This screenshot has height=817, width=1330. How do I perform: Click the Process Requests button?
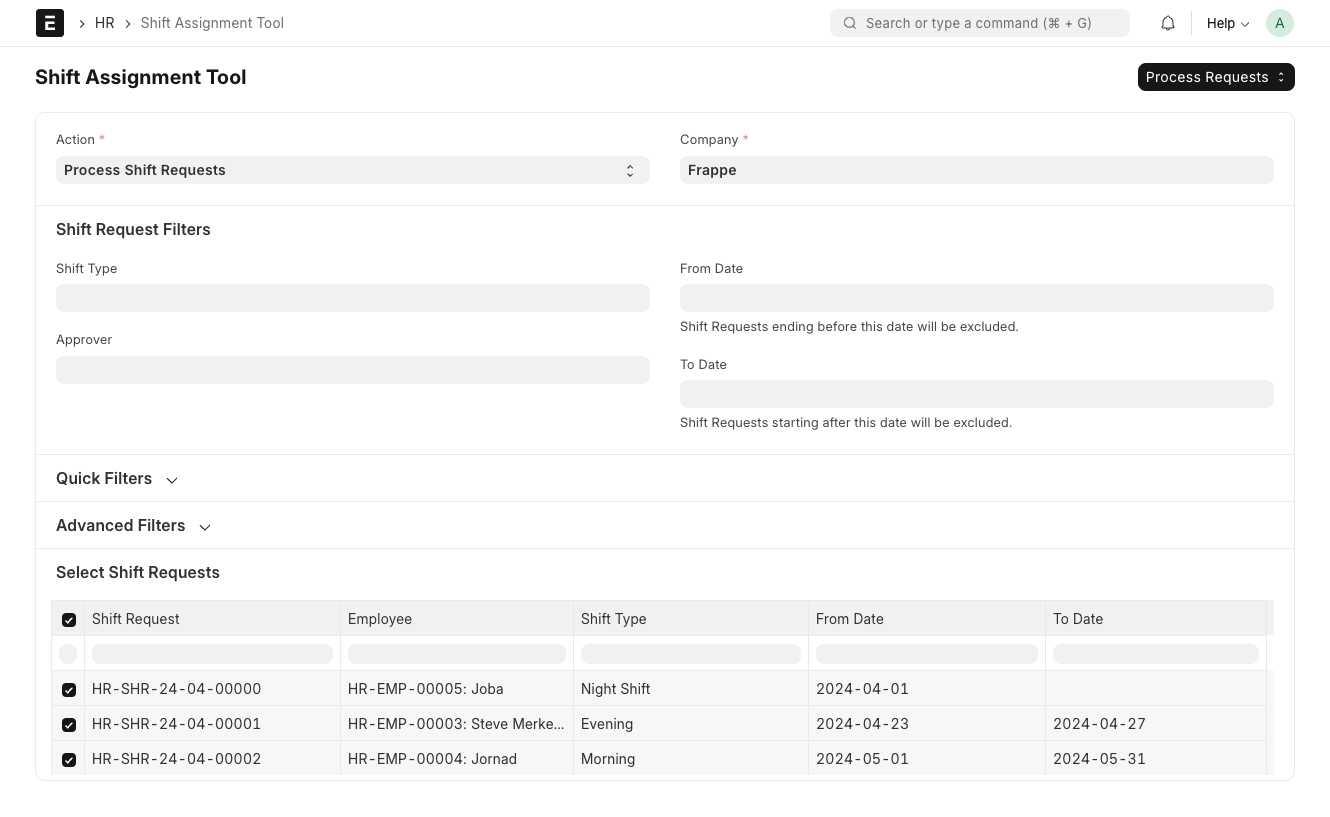(1216, 77)
